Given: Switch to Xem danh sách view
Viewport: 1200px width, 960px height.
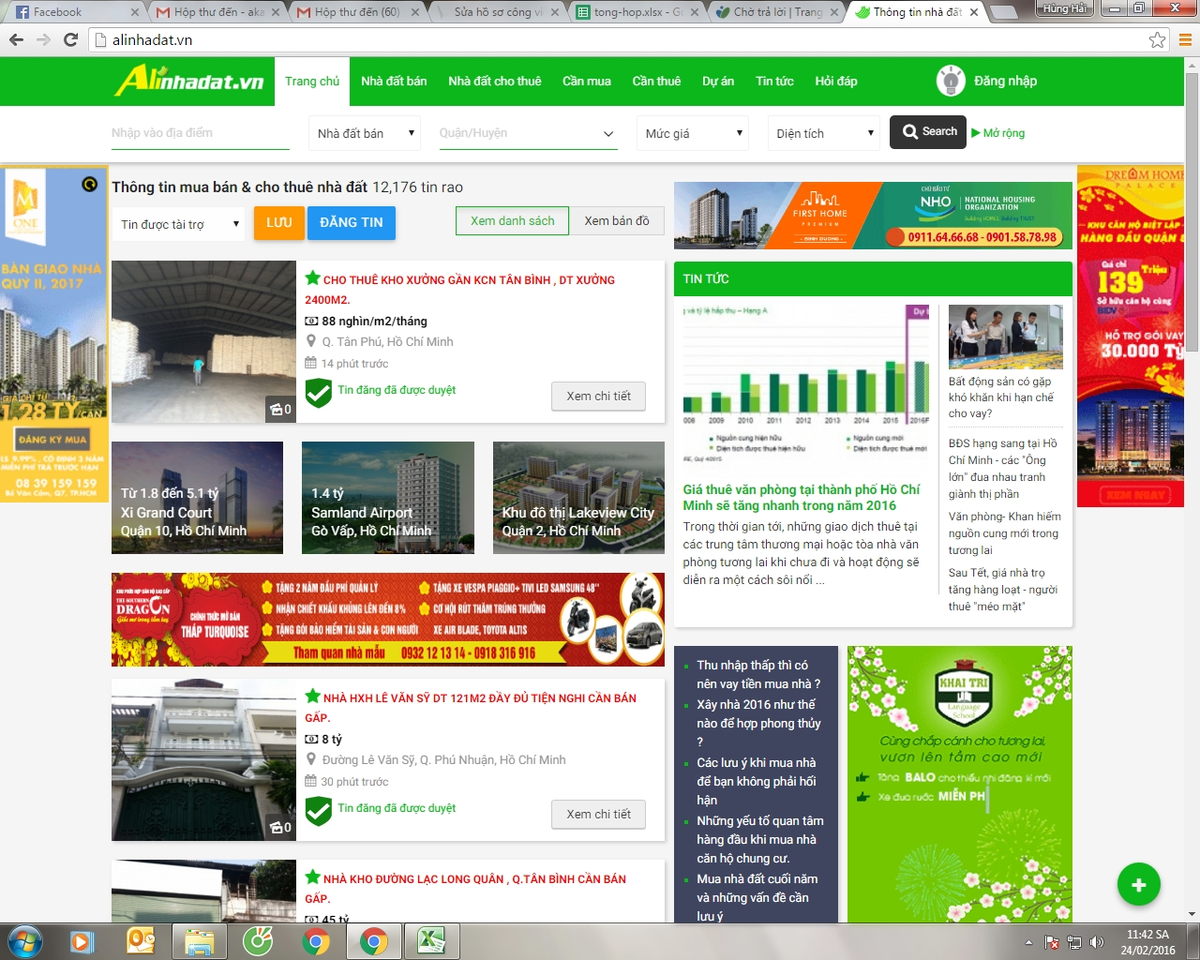Looking at the screenshot, I should click(512, 221).
